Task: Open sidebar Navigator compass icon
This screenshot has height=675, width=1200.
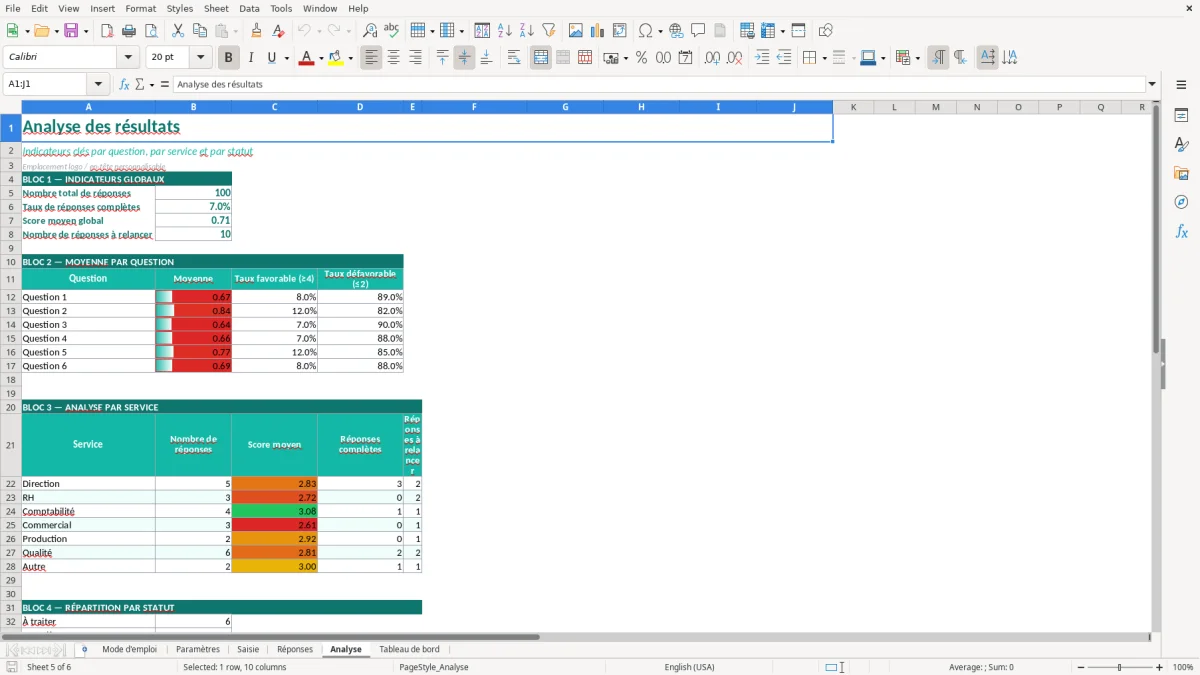Action: coord(1181,203)
